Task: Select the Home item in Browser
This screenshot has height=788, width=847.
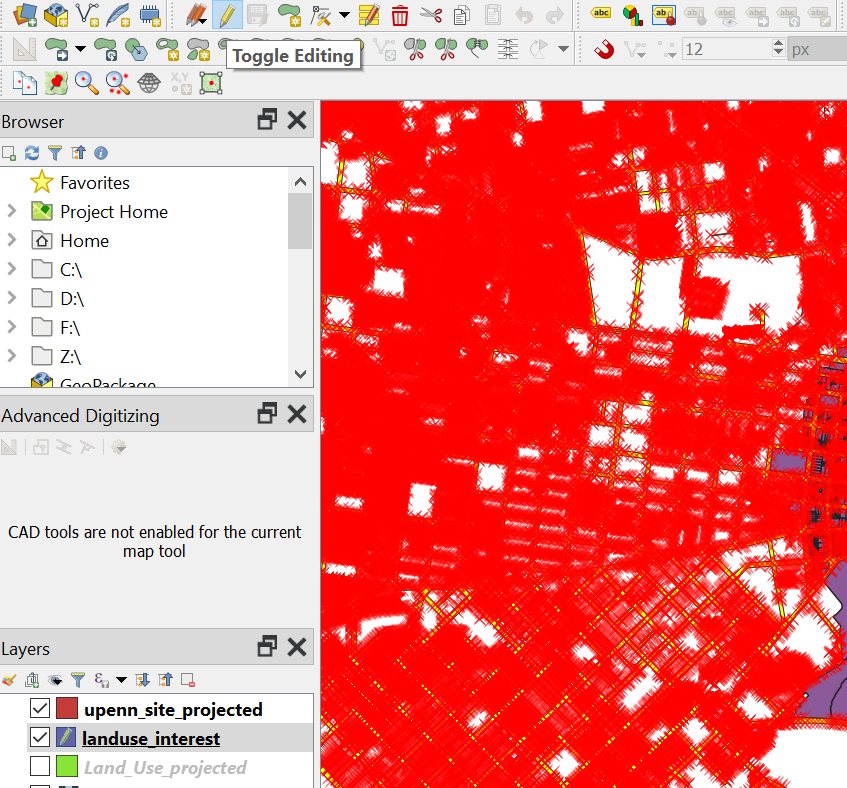Action: (84, 240)
